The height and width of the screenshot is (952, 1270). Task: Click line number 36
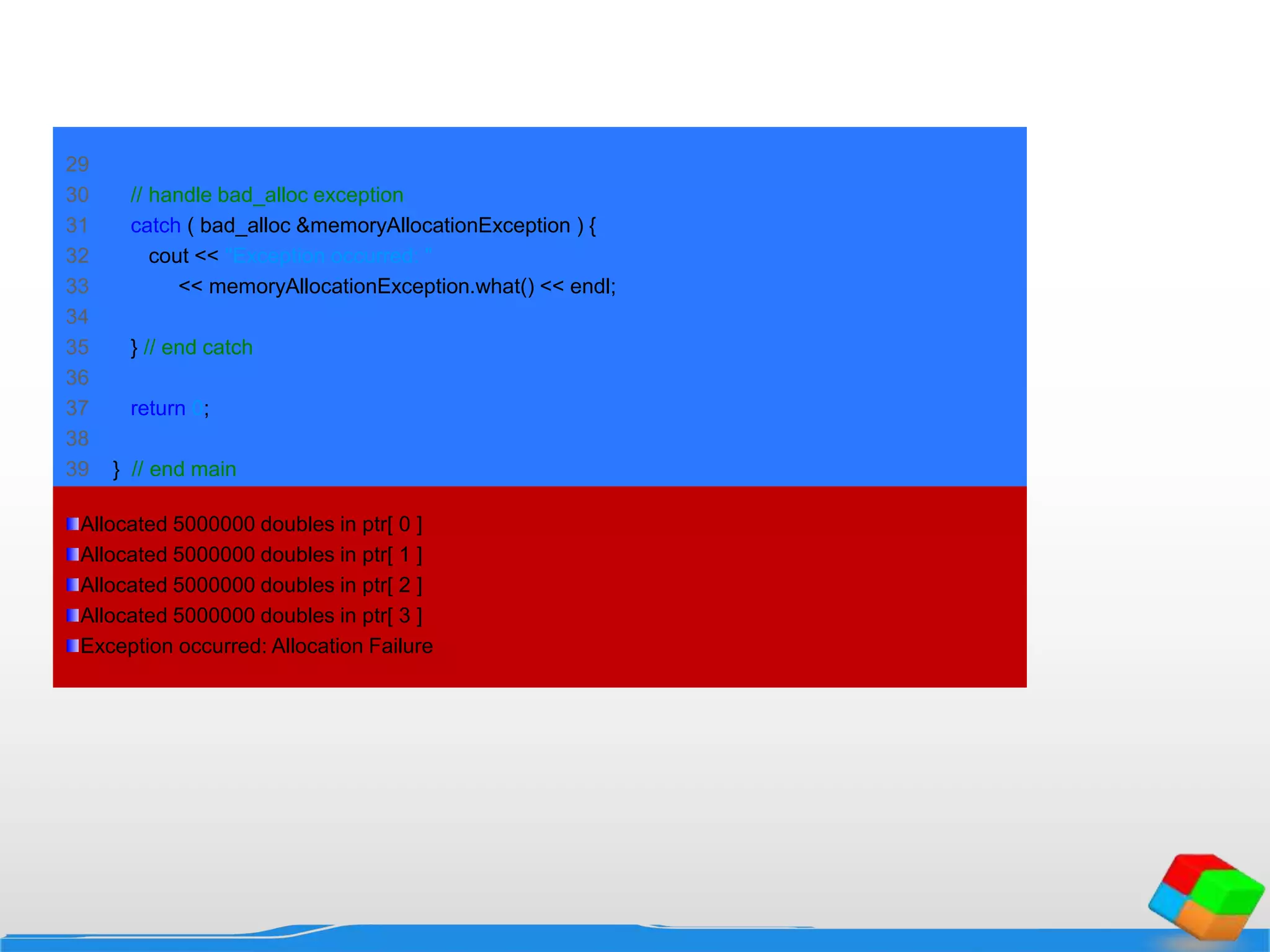click(x=78, y=377)
